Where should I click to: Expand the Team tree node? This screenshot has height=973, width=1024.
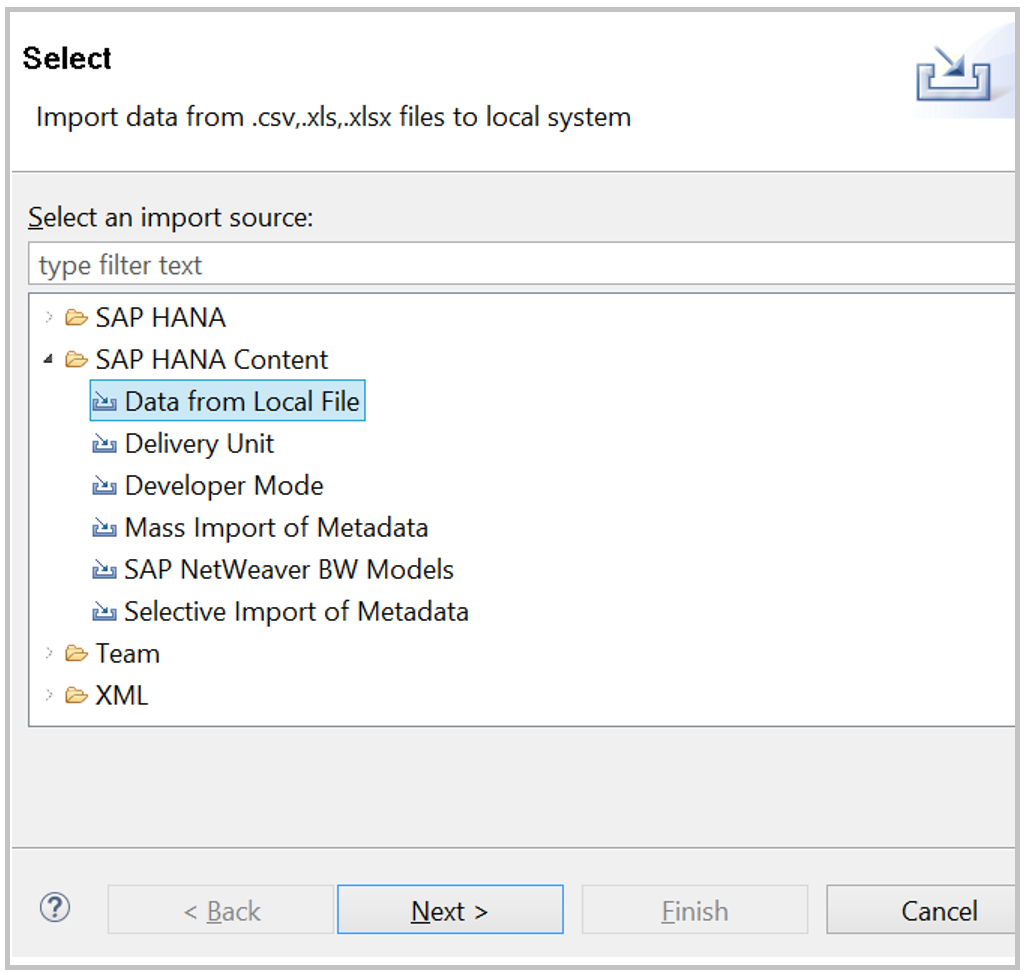(48, 653)
